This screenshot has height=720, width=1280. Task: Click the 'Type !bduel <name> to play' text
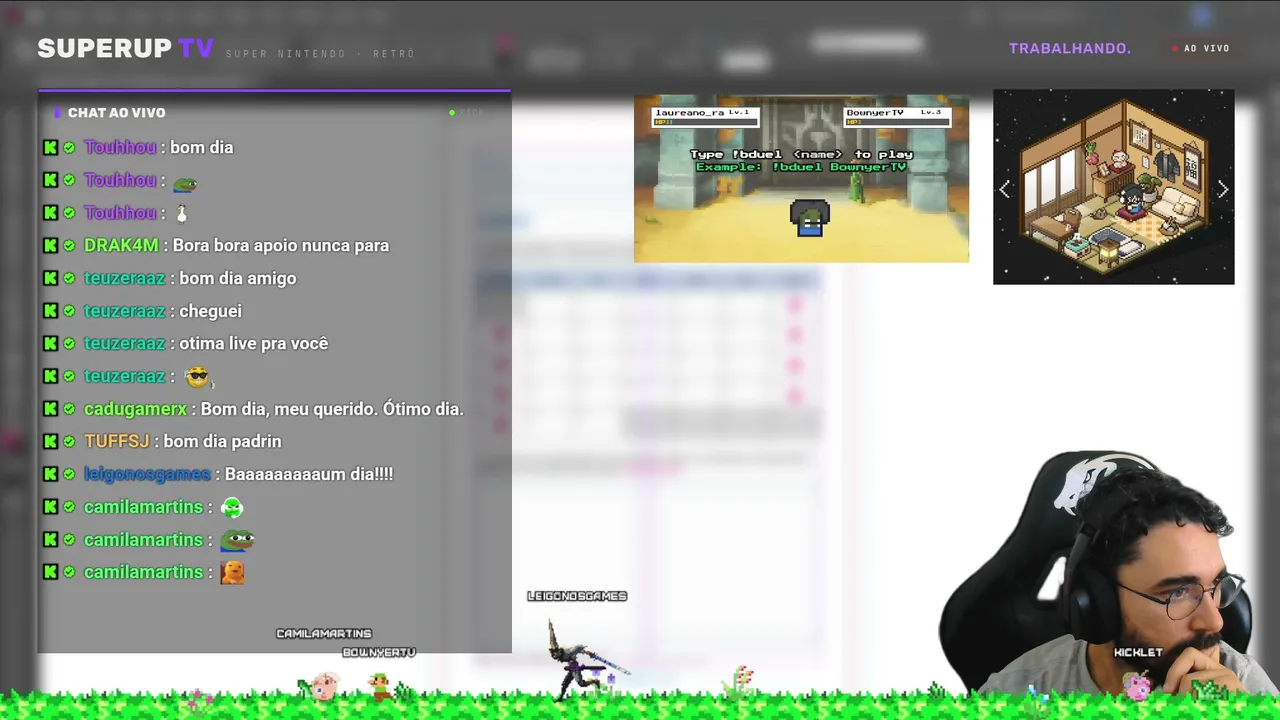(801, 154)
